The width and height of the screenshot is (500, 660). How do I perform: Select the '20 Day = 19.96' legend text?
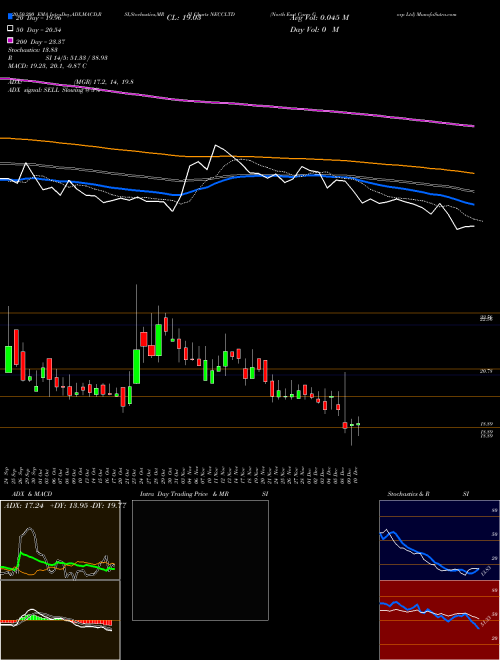coord(39,18)
